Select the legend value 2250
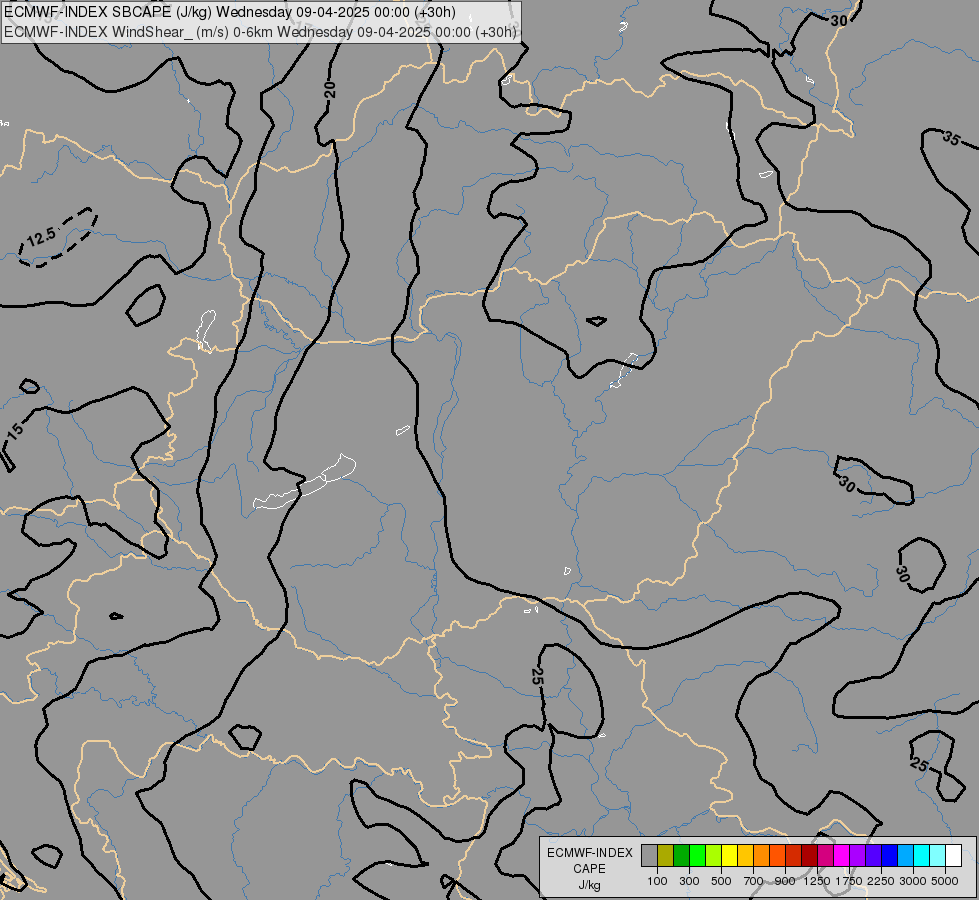 881,881
